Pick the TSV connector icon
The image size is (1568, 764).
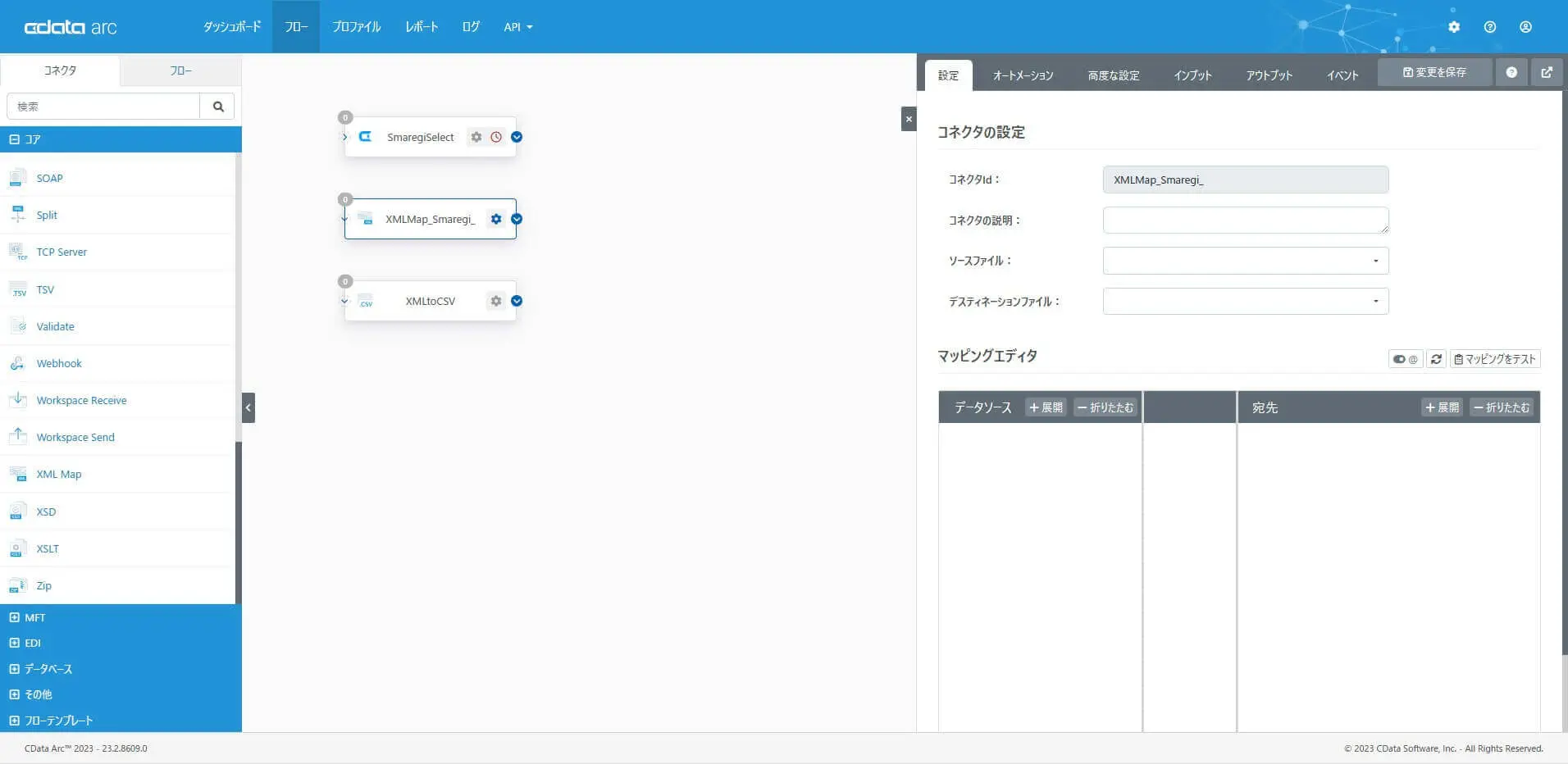pyautogui.click(x=17, y=289)
